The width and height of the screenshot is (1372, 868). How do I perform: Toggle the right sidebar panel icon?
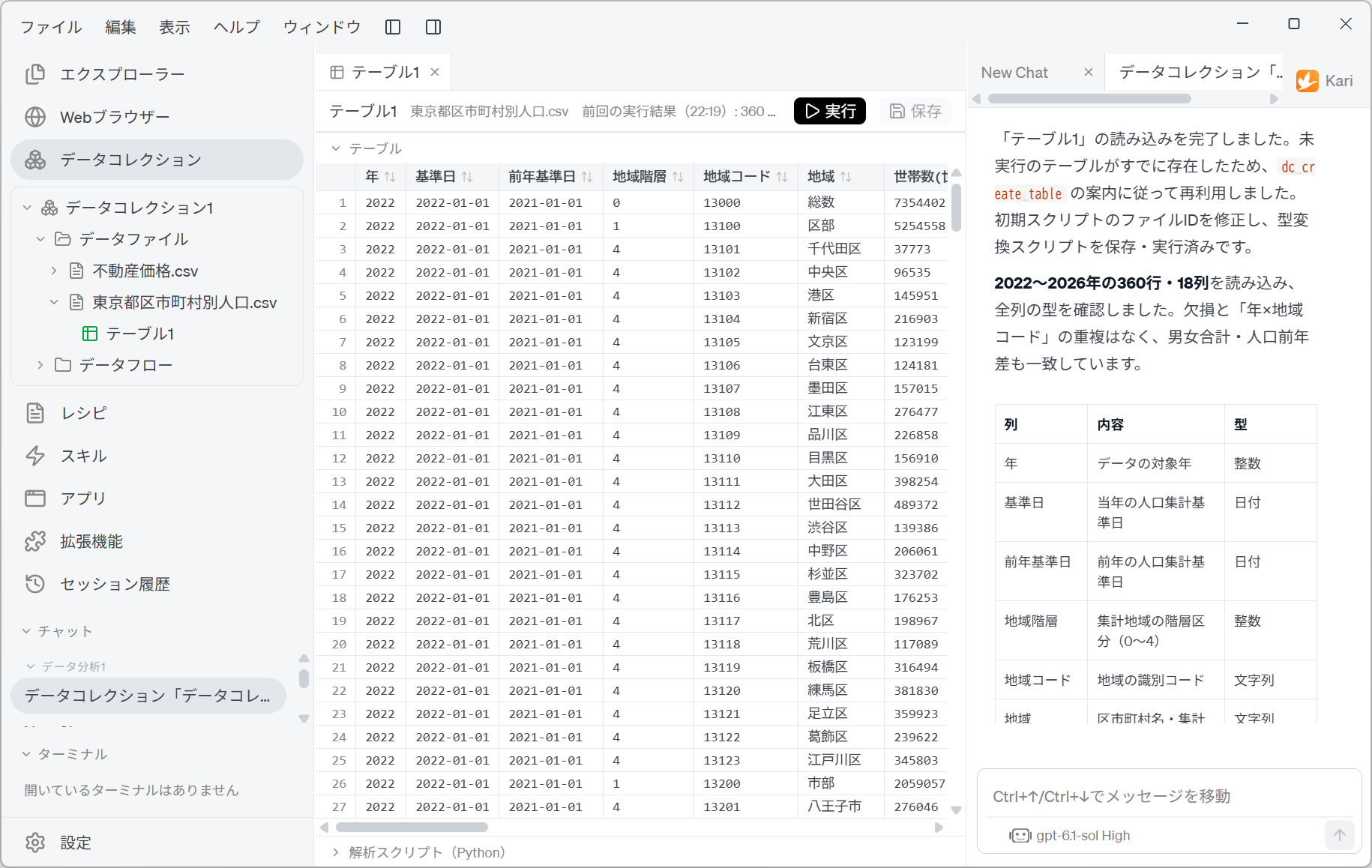click(433, 27)
